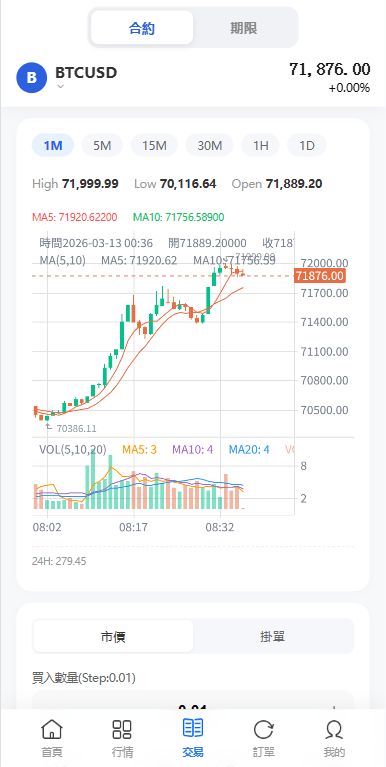Viewport: 386px width, 767px height.
Task: Select the 5M timeframe
Action: 102,145
